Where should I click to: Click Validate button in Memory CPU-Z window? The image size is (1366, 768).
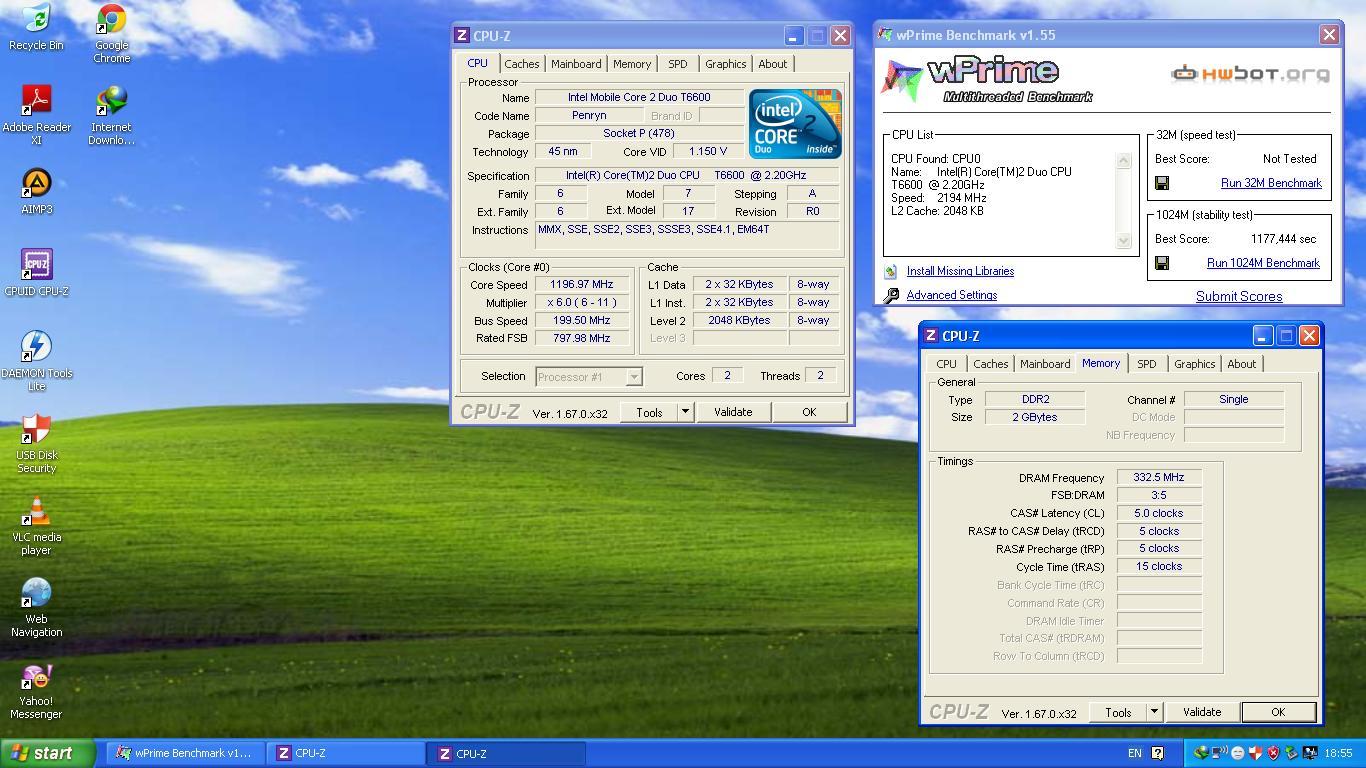click(x=1202, y=712)
